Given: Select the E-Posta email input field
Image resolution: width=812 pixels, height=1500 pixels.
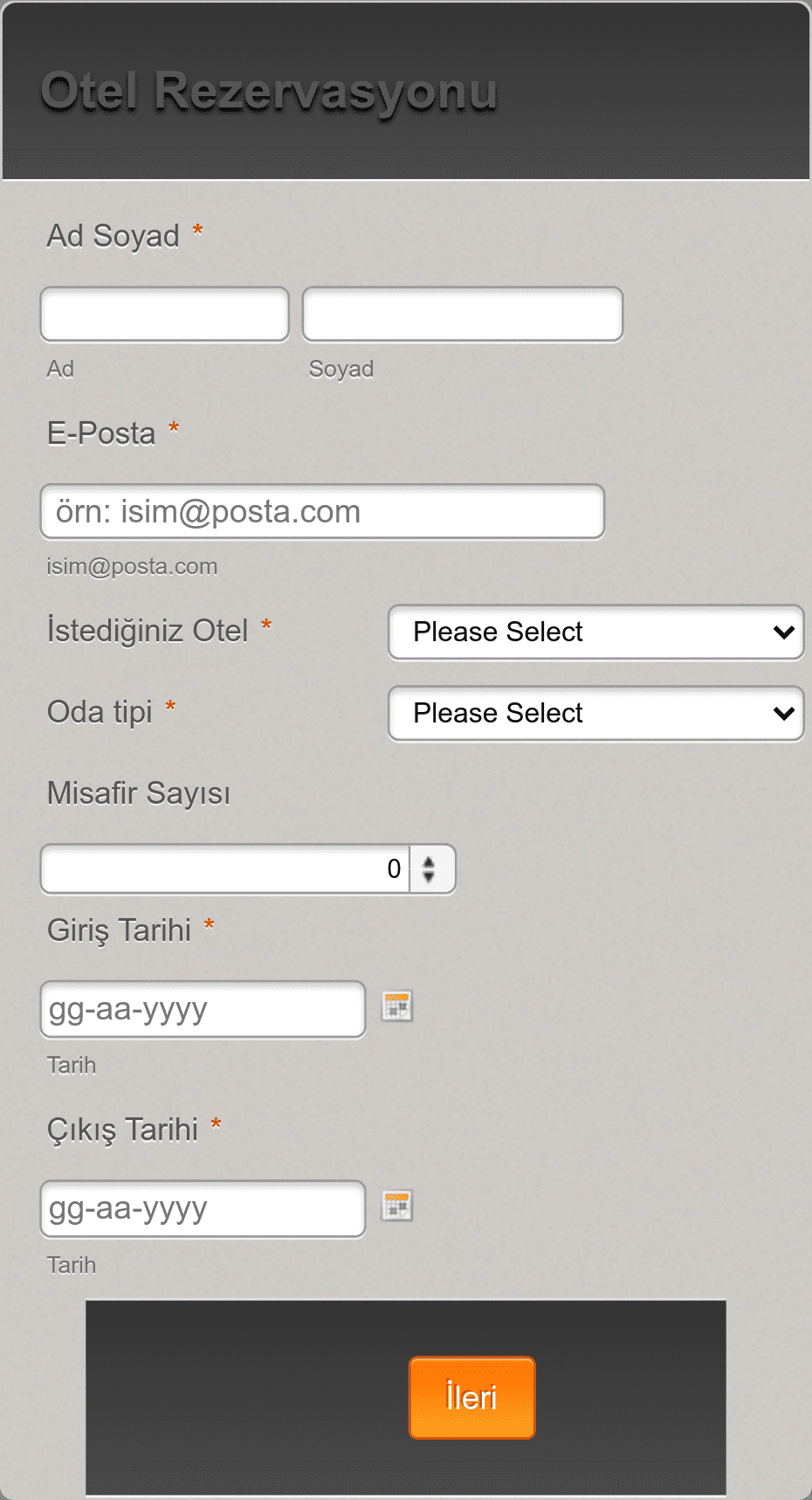Looking at the screenshot, I should (322, 511).
